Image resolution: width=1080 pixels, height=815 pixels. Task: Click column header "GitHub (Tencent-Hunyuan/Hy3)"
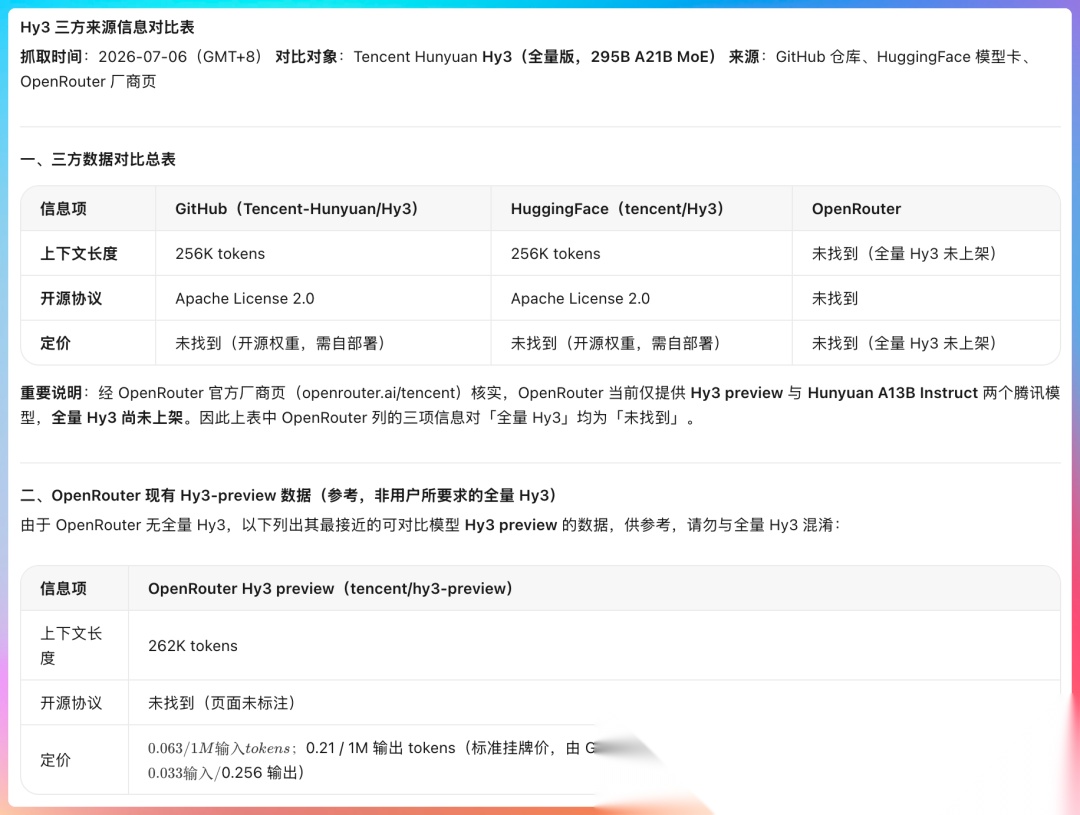tap(298, 209)
